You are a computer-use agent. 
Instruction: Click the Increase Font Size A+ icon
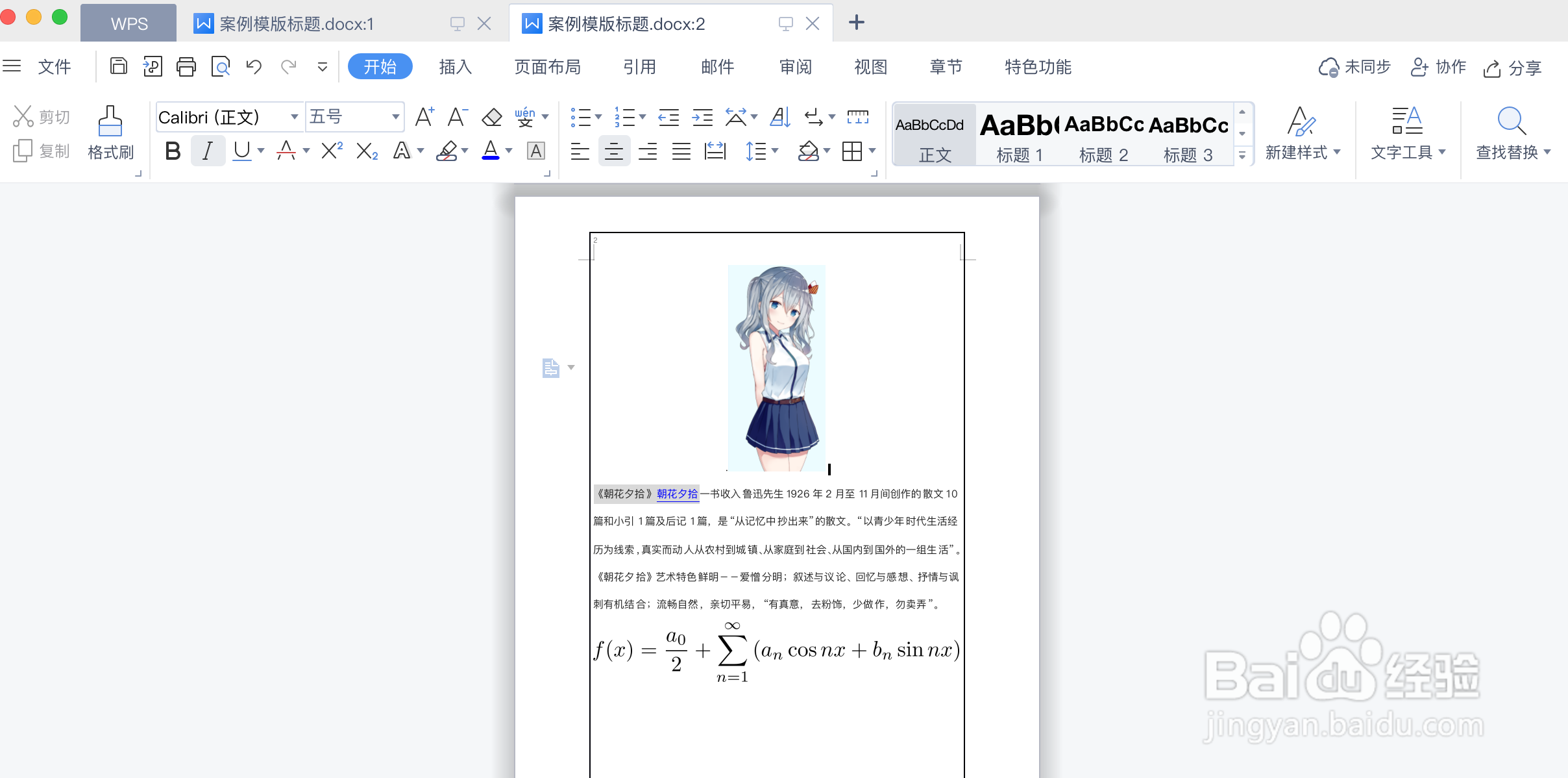click(x=424, y=117)
